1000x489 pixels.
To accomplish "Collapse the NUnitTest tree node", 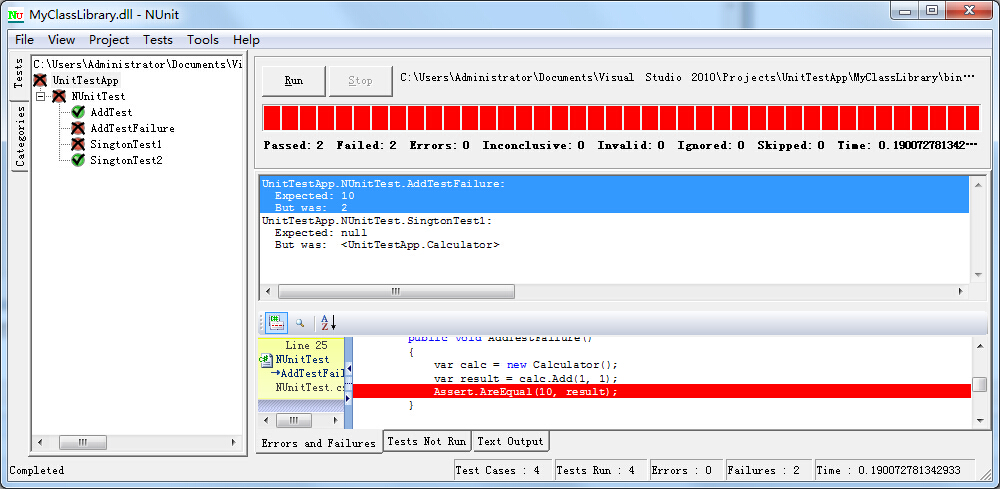I will pyautogui.click(x=41, y=96).
